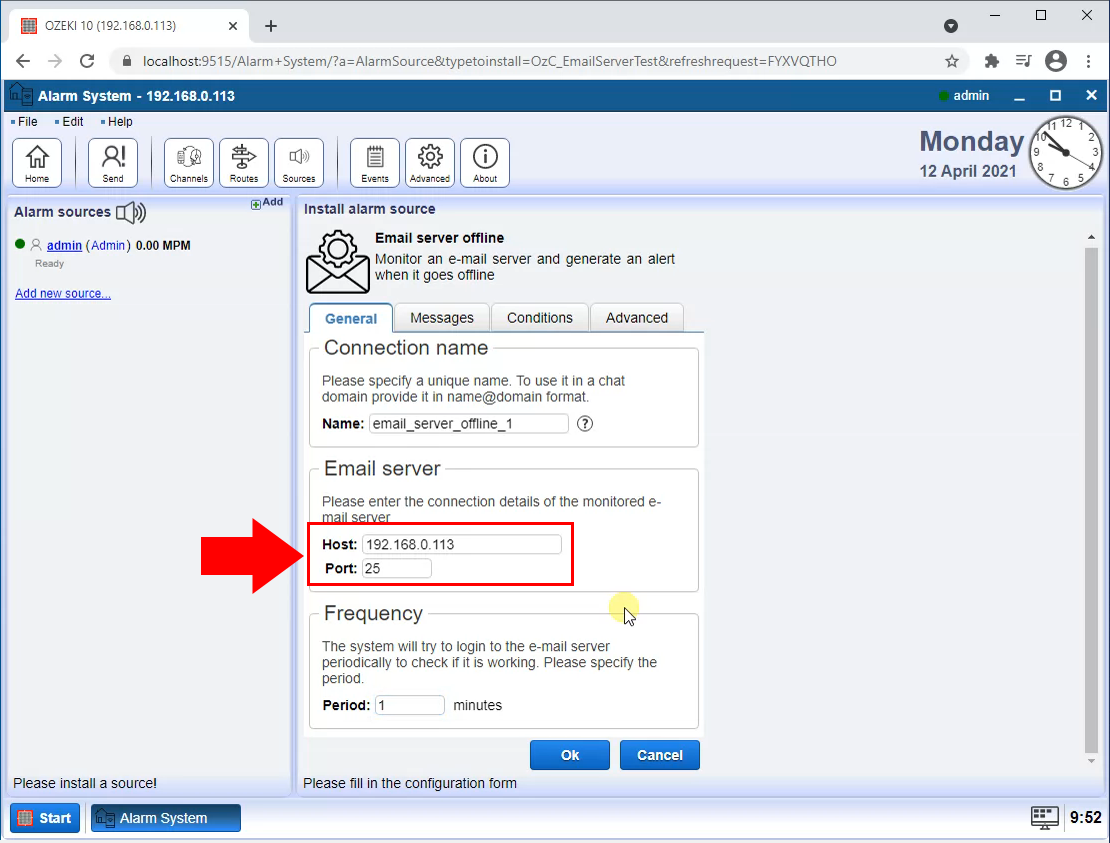1110x843 pixels.
Task: Select the Advanced tab of the form
Action: 636,317
